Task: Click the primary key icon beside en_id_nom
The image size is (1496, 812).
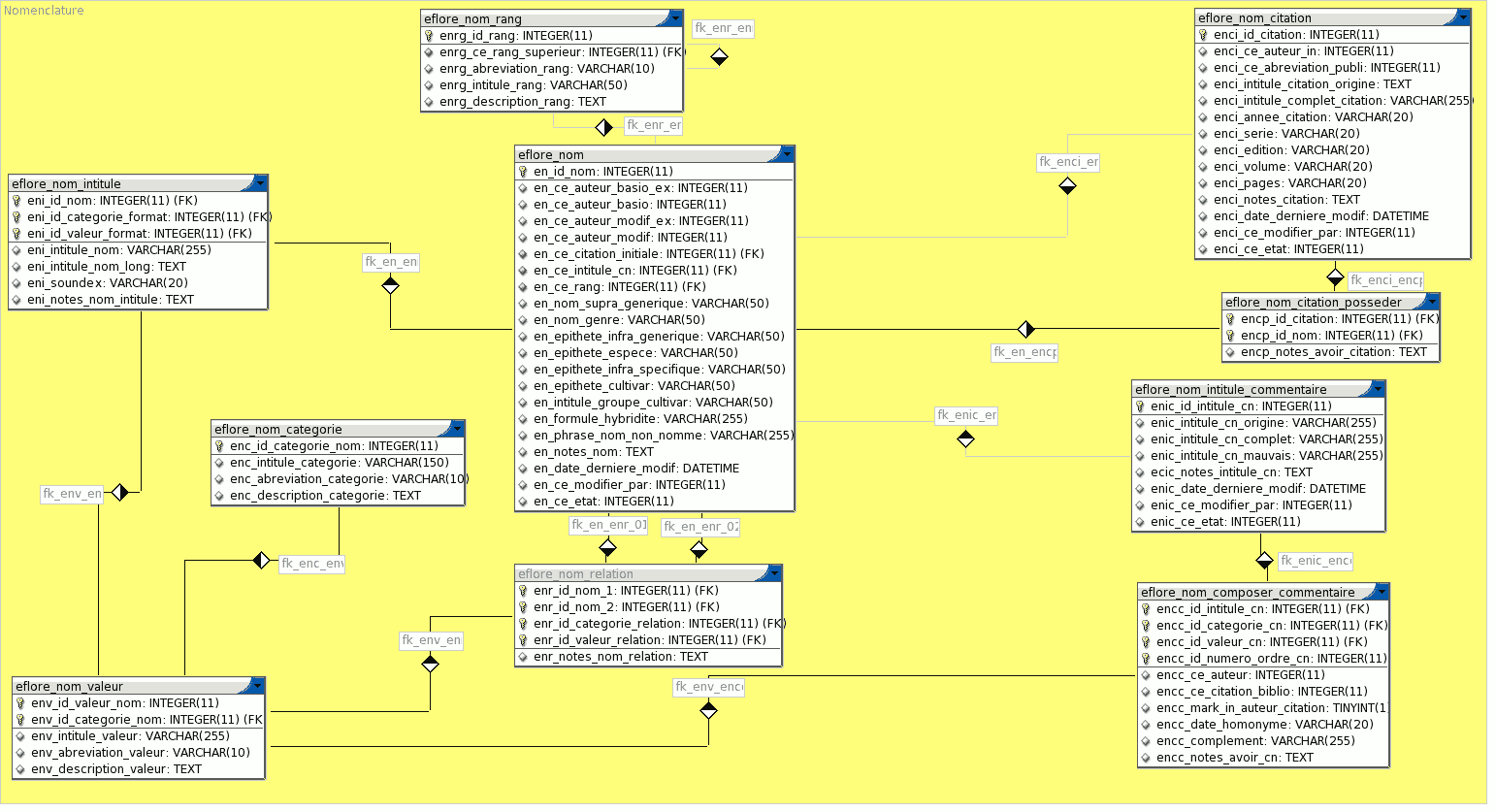Action: (x=523, y=172)
